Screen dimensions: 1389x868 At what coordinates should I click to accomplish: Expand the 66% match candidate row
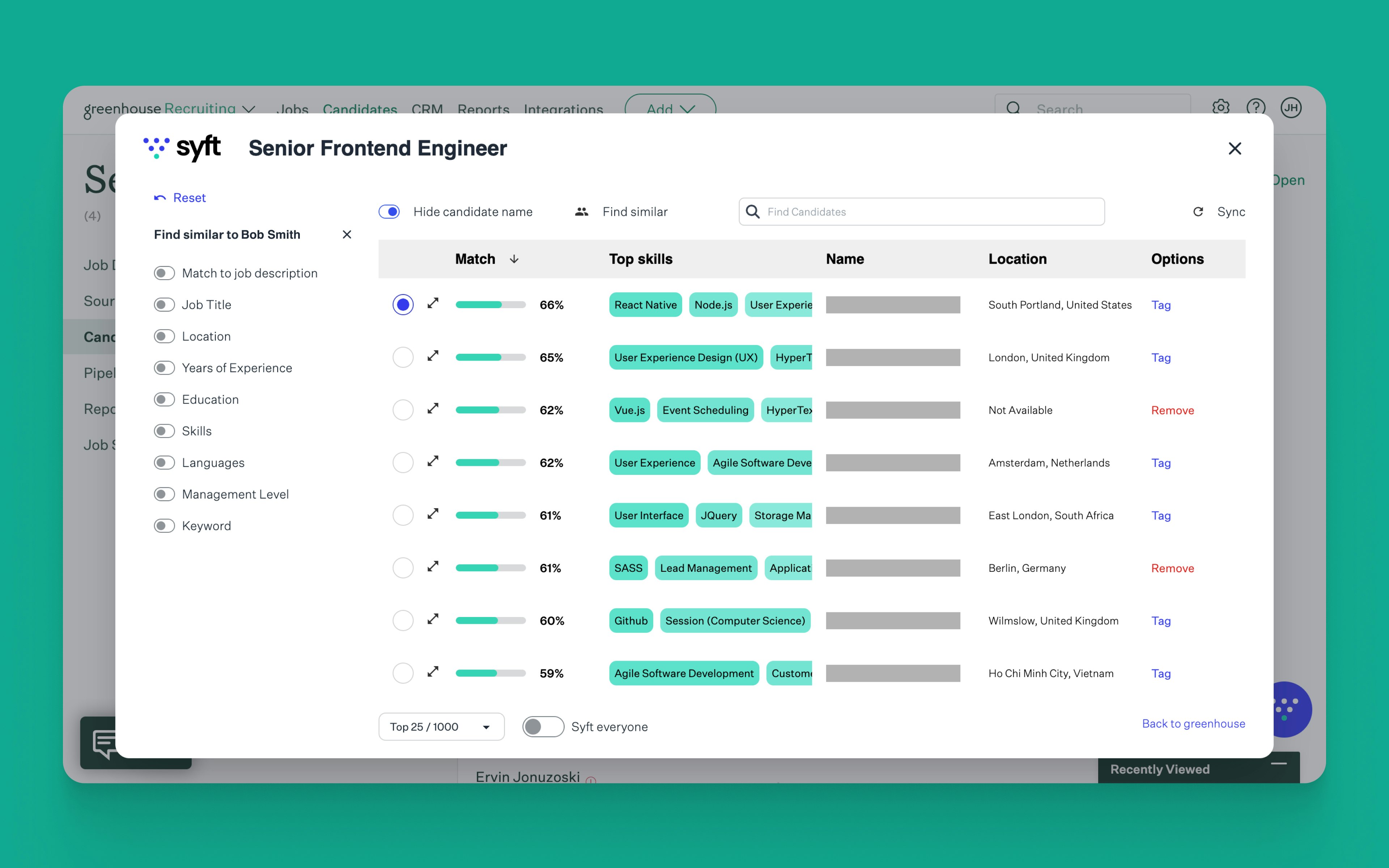[433, 303]
